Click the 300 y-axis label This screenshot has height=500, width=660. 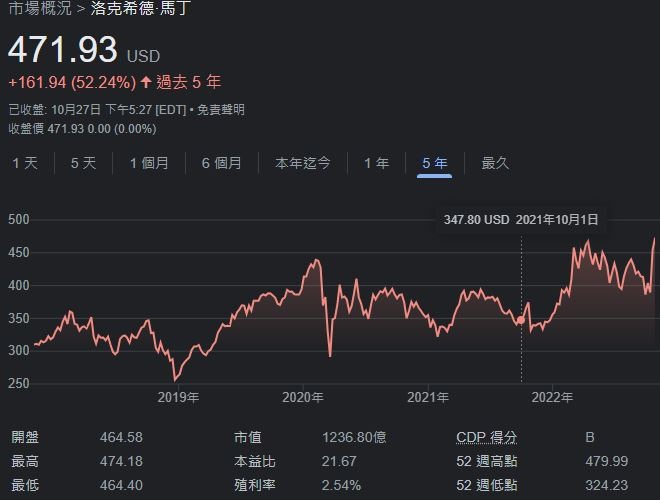(x=19, y=350)
